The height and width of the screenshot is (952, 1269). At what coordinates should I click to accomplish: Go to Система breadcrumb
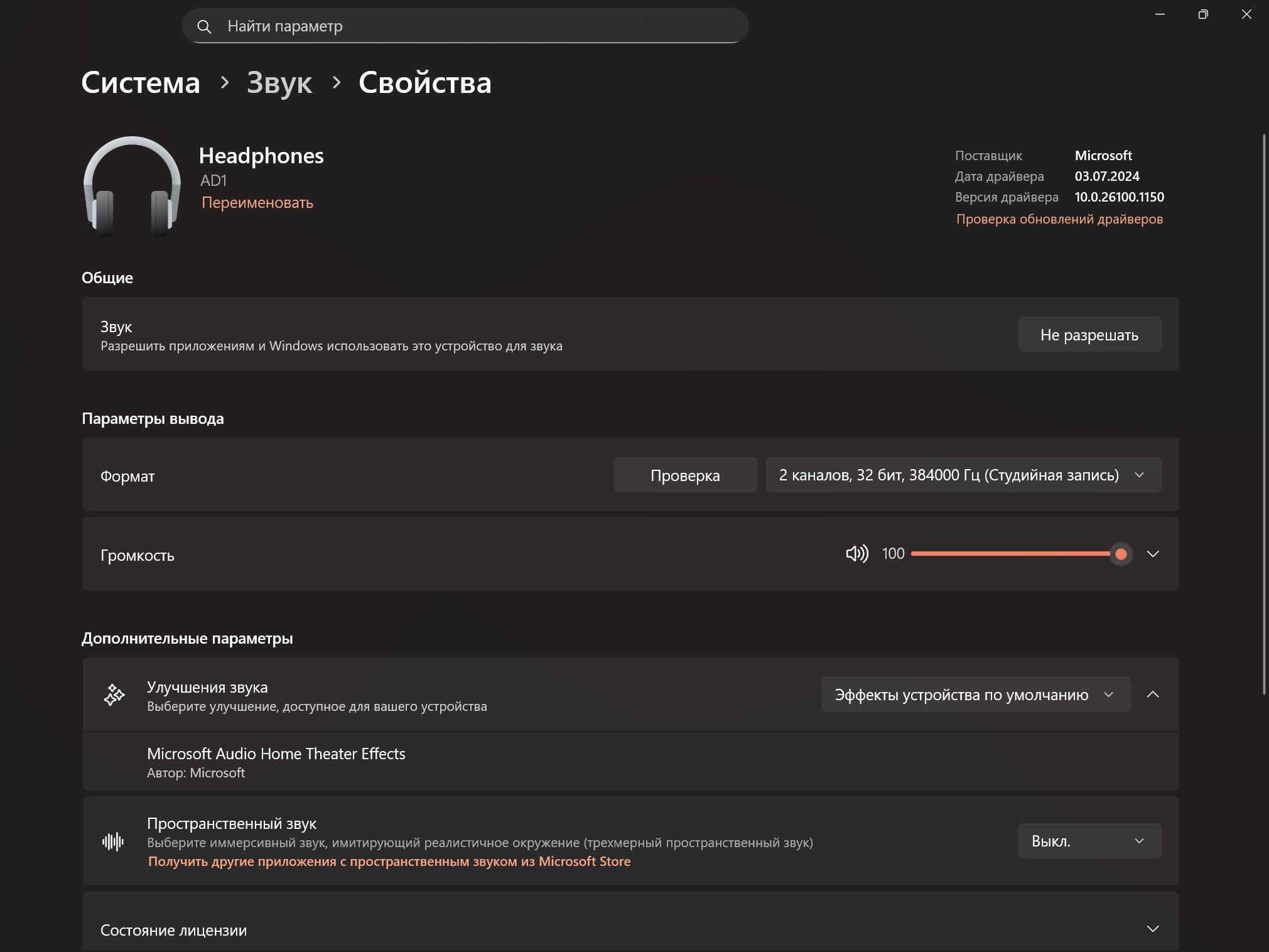[x=141, y=83]
